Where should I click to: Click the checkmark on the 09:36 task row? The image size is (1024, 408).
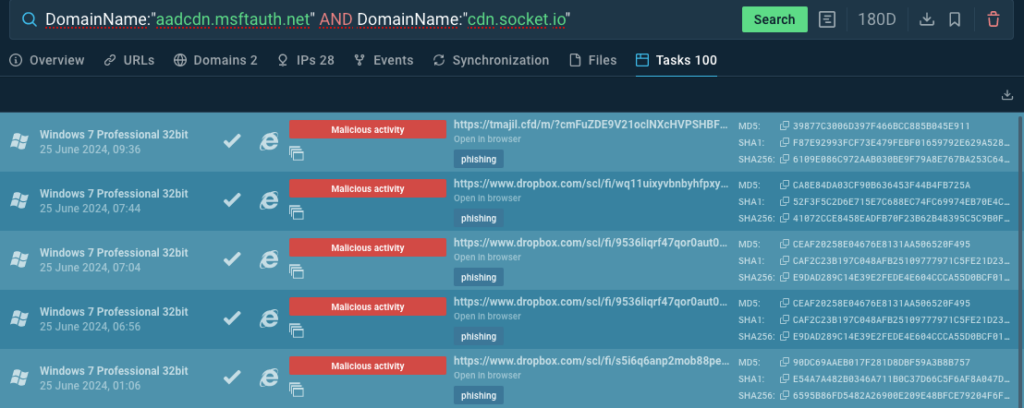pyautogui.click(x=232, y=141)
